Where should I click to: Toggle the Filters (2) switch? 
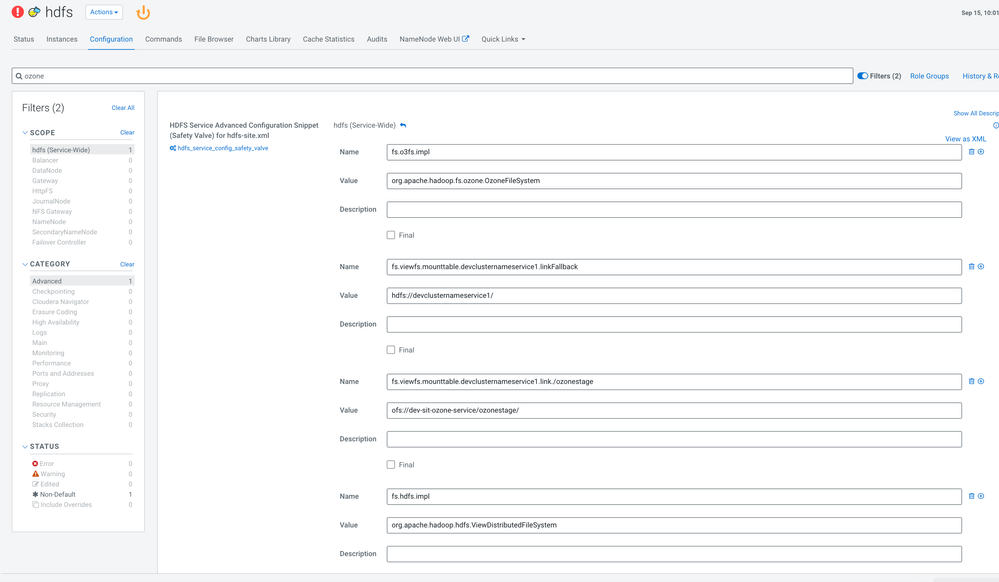click(863, 76)
